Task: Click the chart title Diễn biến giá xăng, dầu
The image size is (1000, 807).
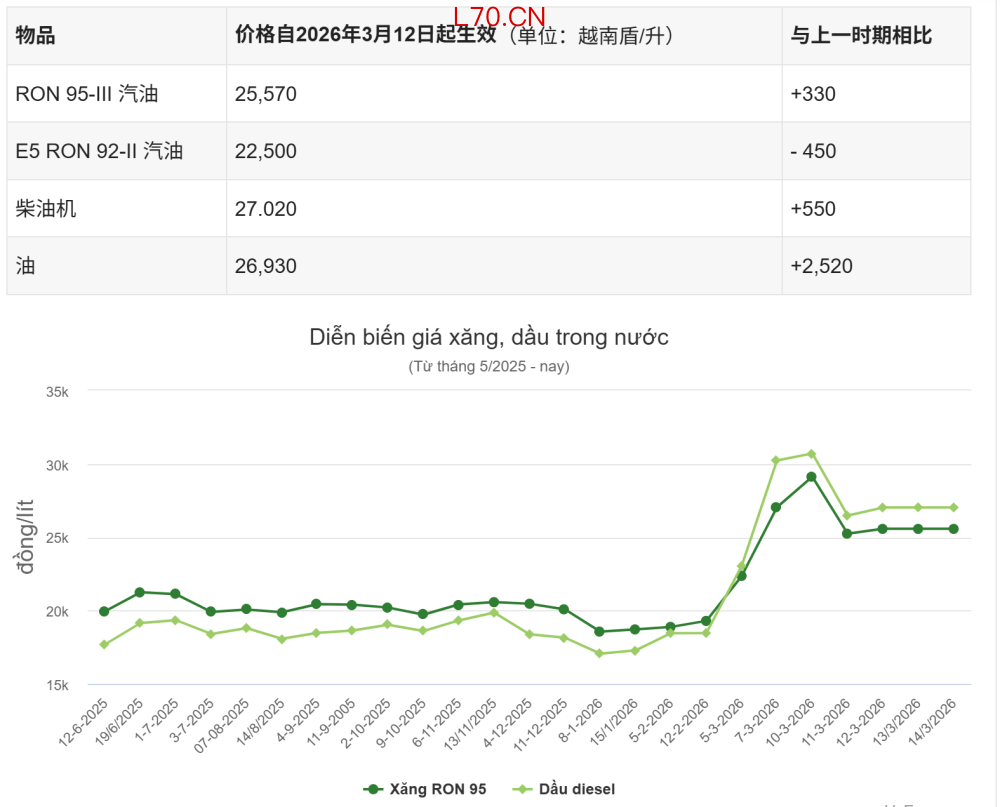Action: coord(489,338)
